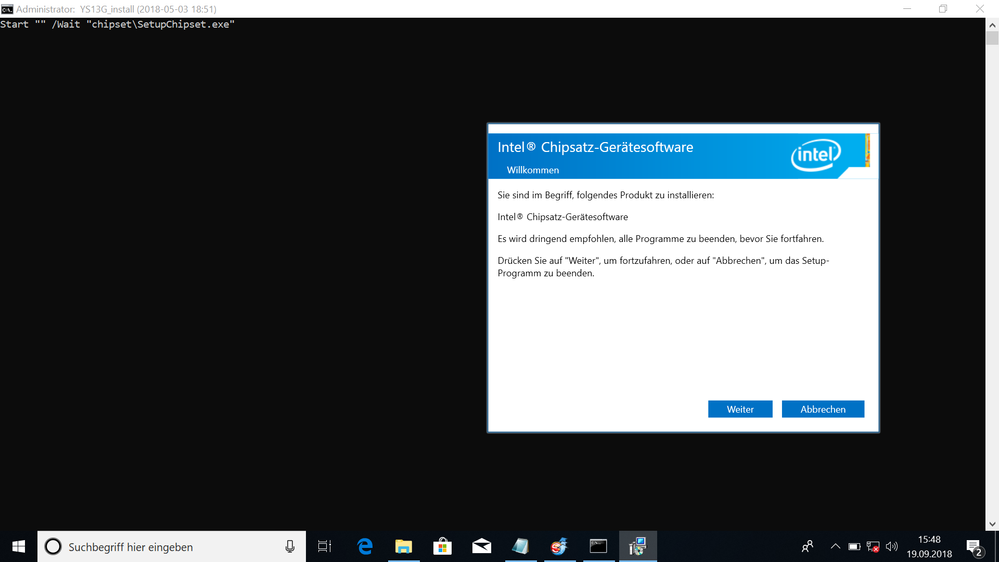
Task: Click the sentence 'Es wird dringend empfohlen'
Action: pyautogui.click(x=661, y=239)
